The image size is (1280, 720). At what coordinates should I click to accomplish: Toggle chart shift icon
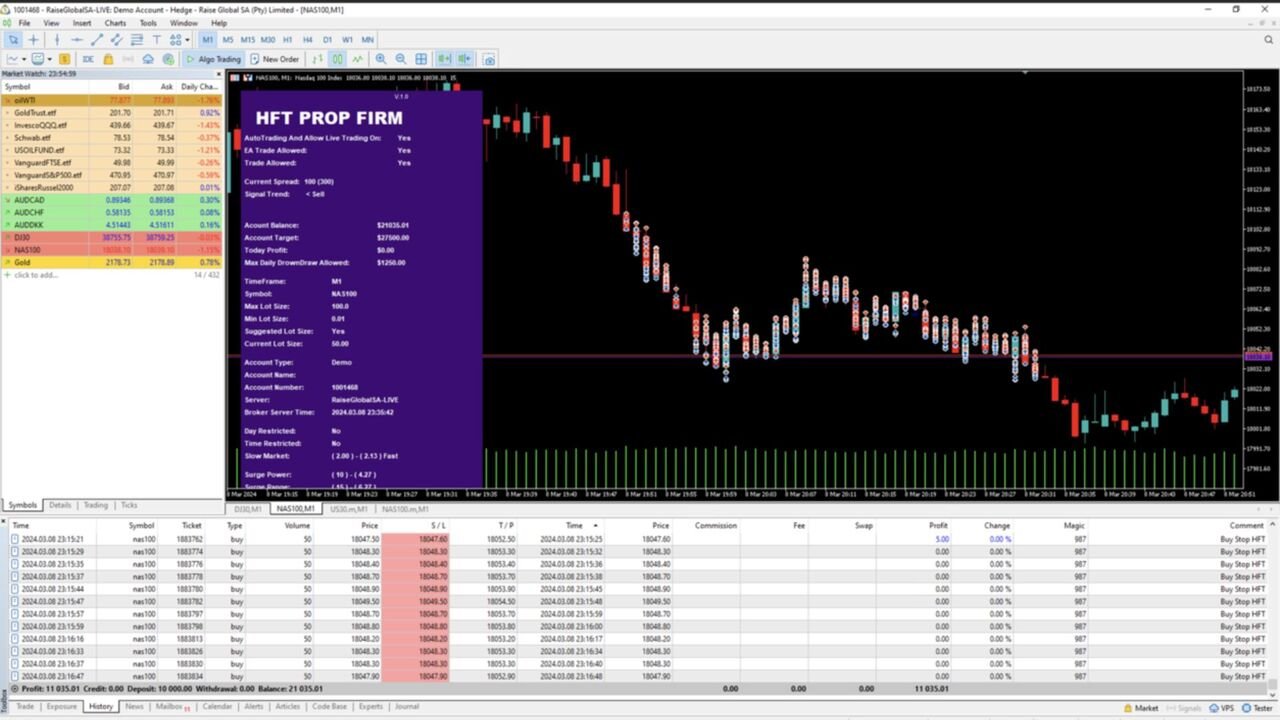point(464,59)
